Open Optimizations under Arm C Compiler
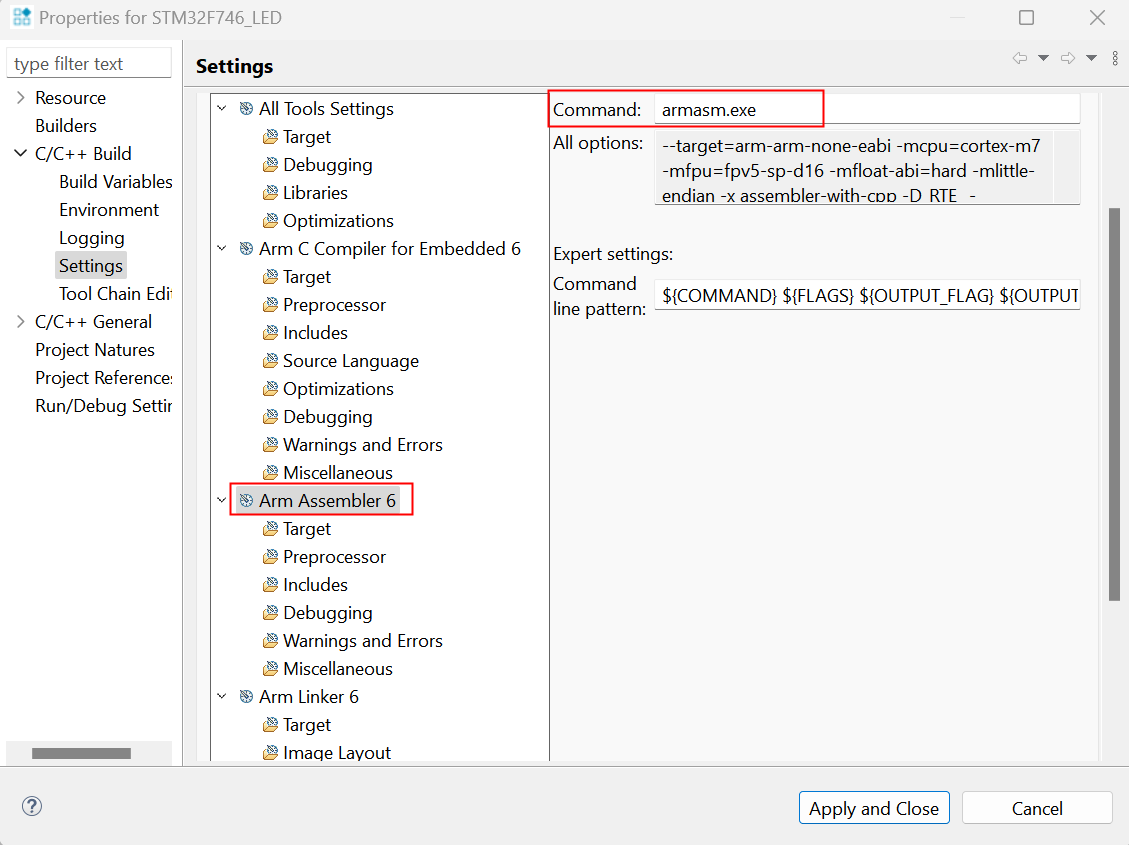The height and width of the screenshot is (845, 1129). [x=338, y=389]
